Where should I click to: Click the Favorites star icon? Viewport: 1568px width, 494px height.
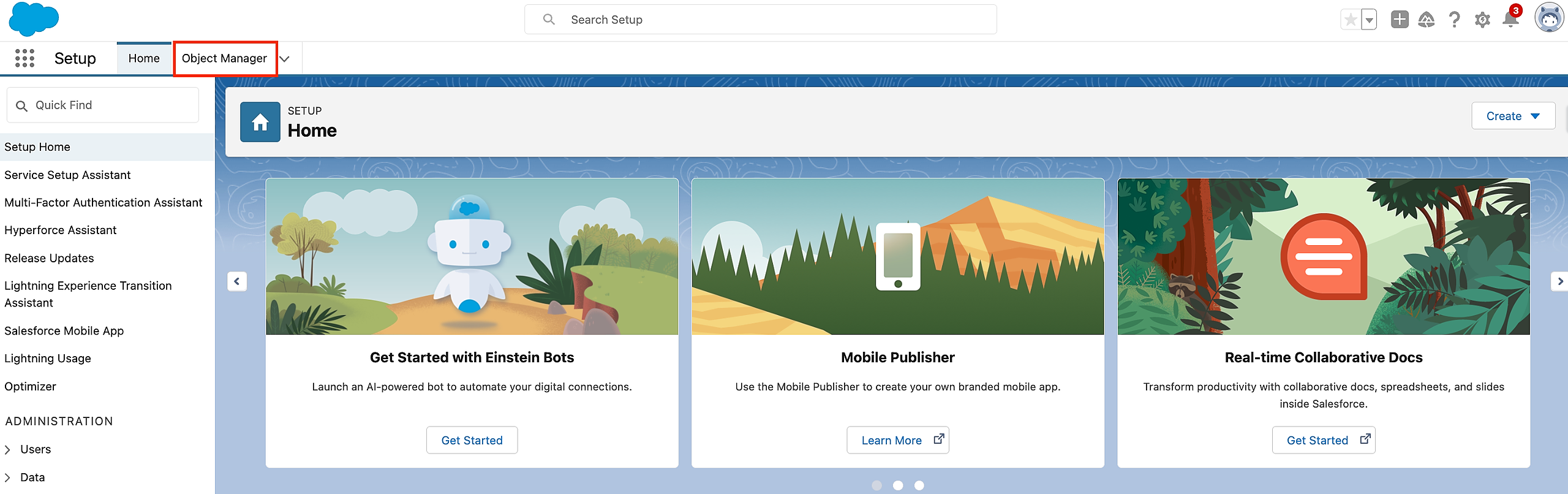(1350, 20)
